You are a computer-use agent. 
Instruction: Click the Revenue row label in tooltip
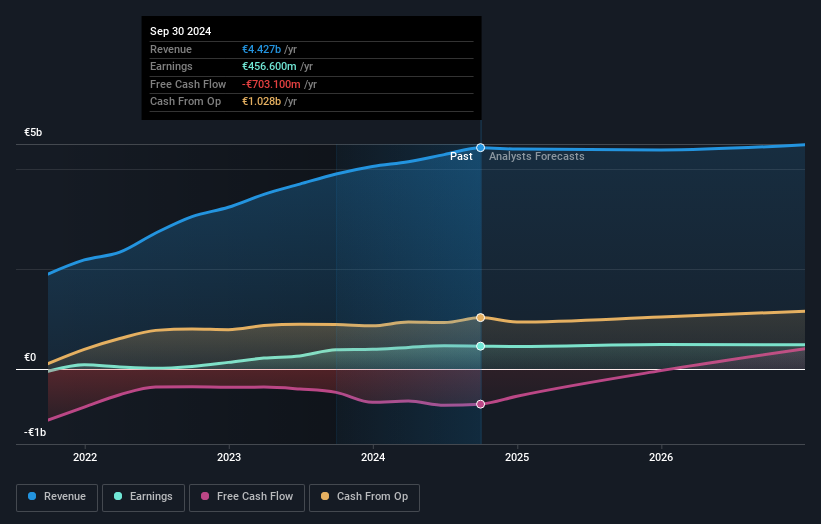point(171,49)
